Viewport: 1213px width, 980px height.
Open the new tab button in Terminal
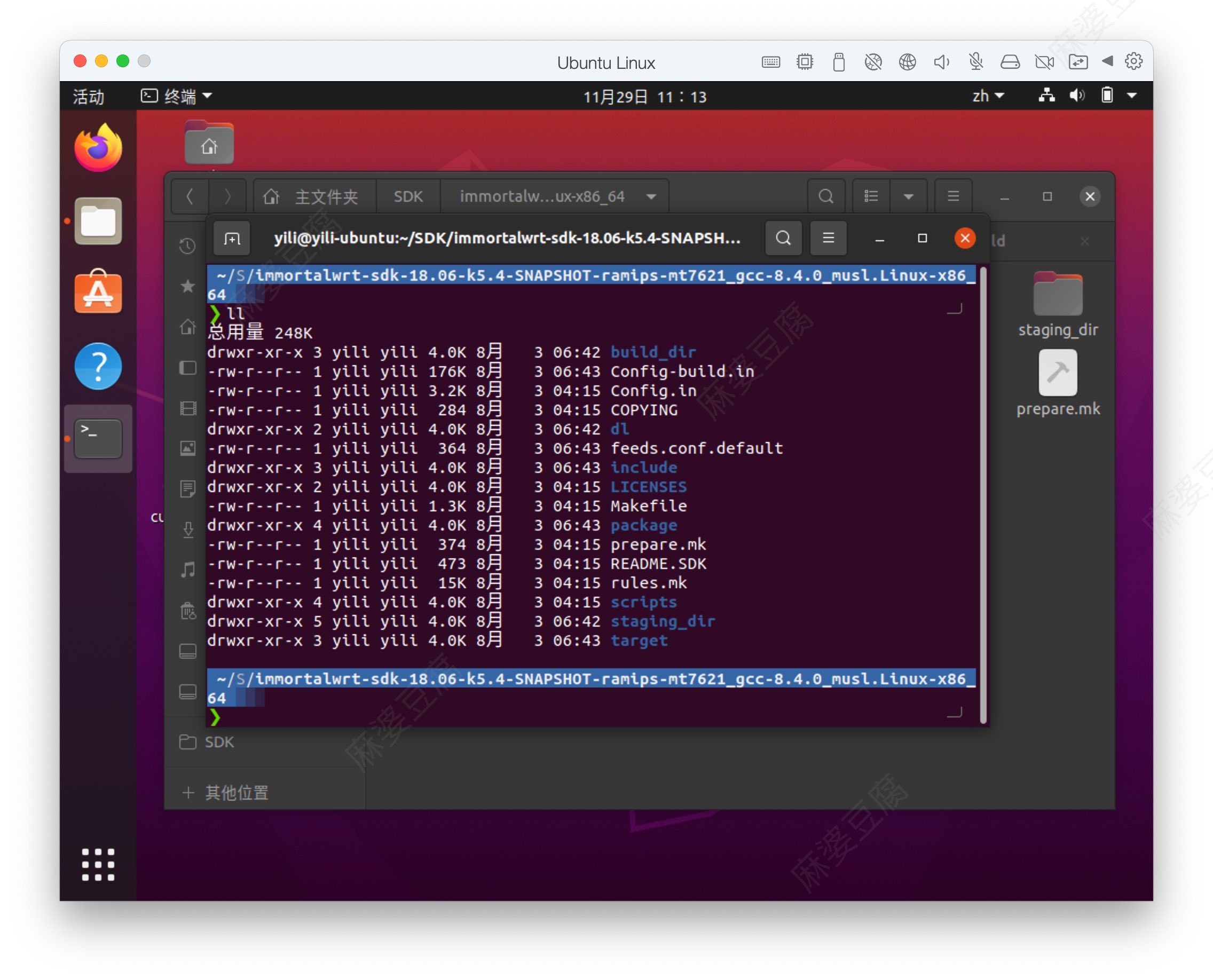pos(232,239)
